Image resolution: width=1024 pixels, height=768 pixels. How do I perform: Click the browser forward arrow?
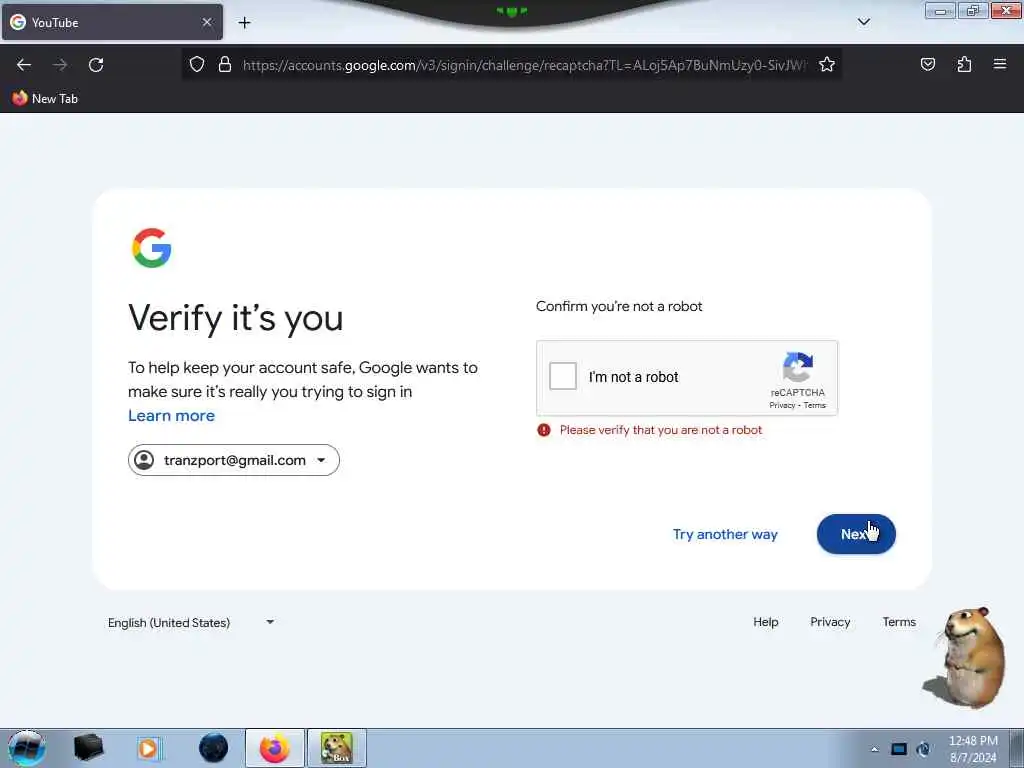pyautogui.click(x=60, y=65)
